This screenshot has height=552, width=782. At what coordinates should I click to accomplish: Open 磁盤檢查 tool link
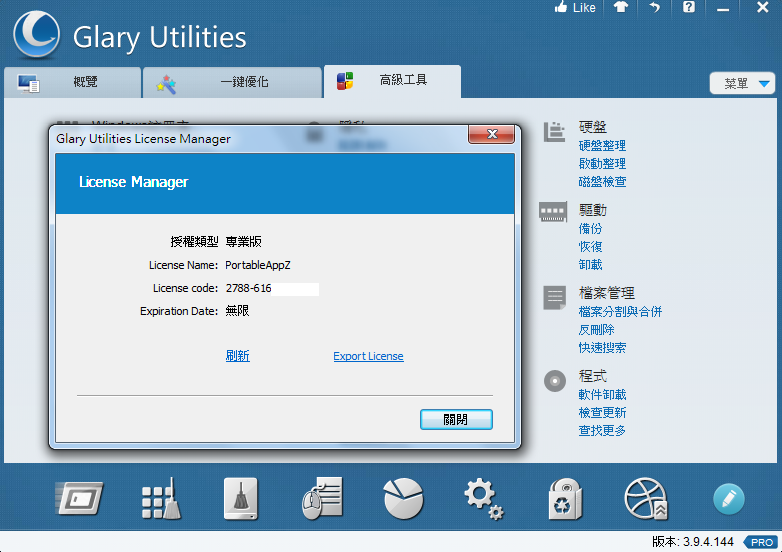[602, 182]
